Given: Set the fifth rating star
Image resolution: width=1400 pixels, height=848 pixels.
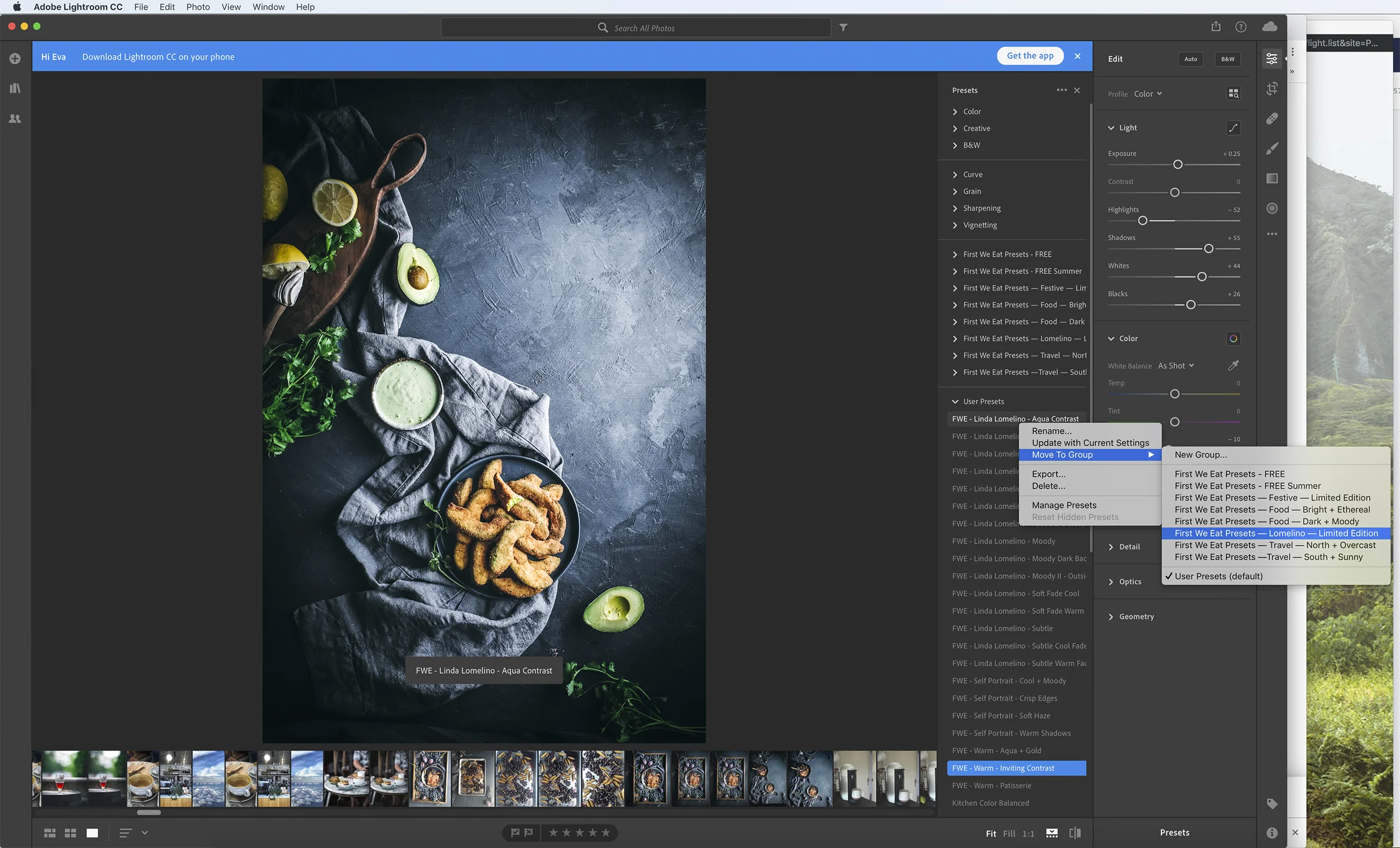Looking at the screenshot, I should tap(606, 833).
